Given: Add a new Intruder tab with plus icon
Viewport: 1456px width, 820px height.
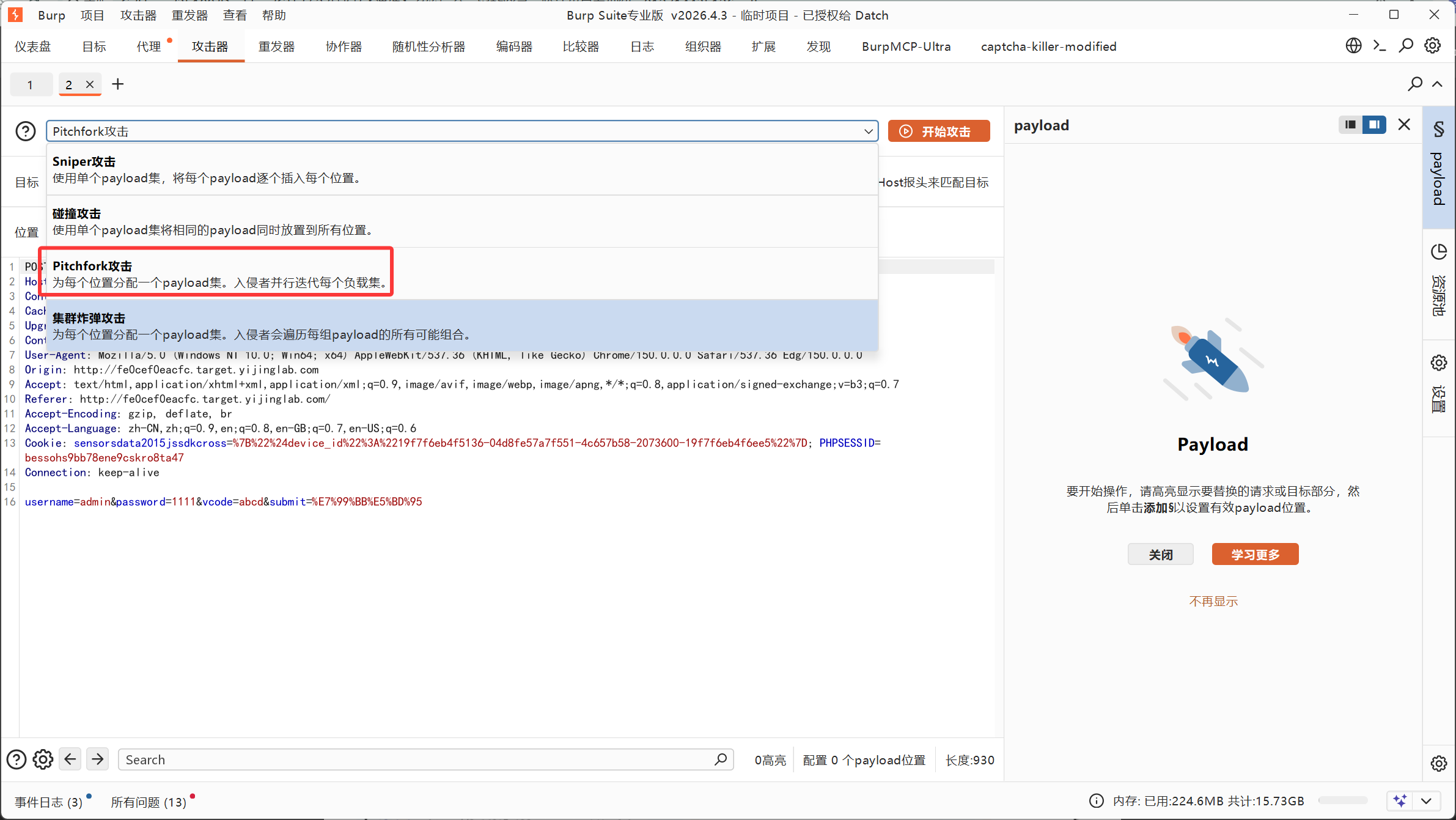Looking at the screenshot, I should click(118, 84).
